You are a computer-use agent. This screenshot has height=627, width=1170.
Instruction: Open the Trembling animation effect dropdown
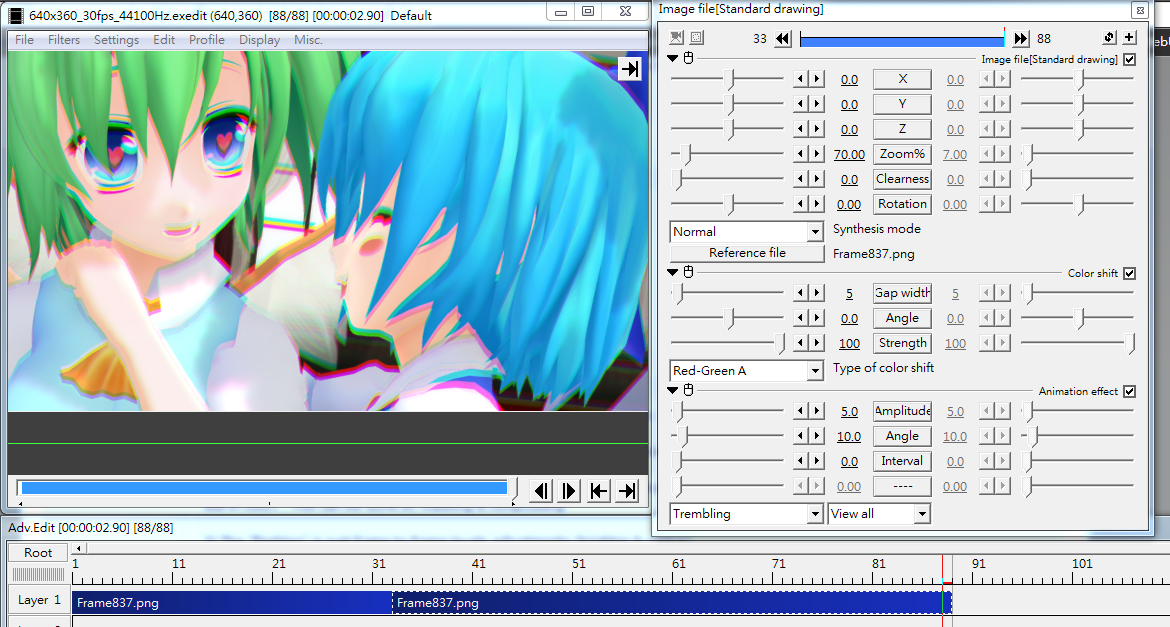click(746, 514)
